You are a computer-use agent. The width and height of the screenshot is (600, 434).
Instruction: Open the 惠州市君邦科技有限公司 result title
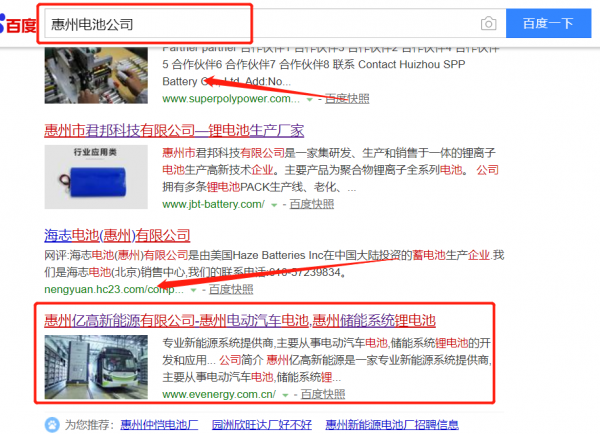[x=174, y=131]
